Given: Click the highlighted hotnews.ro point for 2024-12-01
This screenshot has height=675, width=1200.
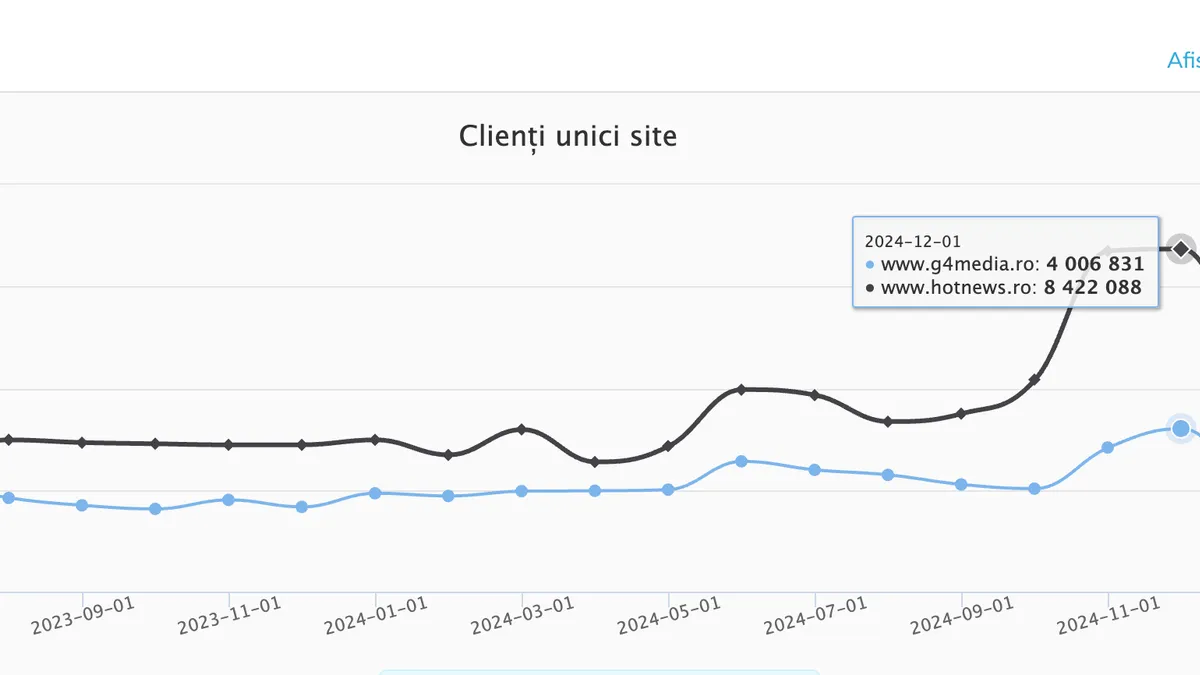Looking at the screenshot, I should click(1181, 248).
